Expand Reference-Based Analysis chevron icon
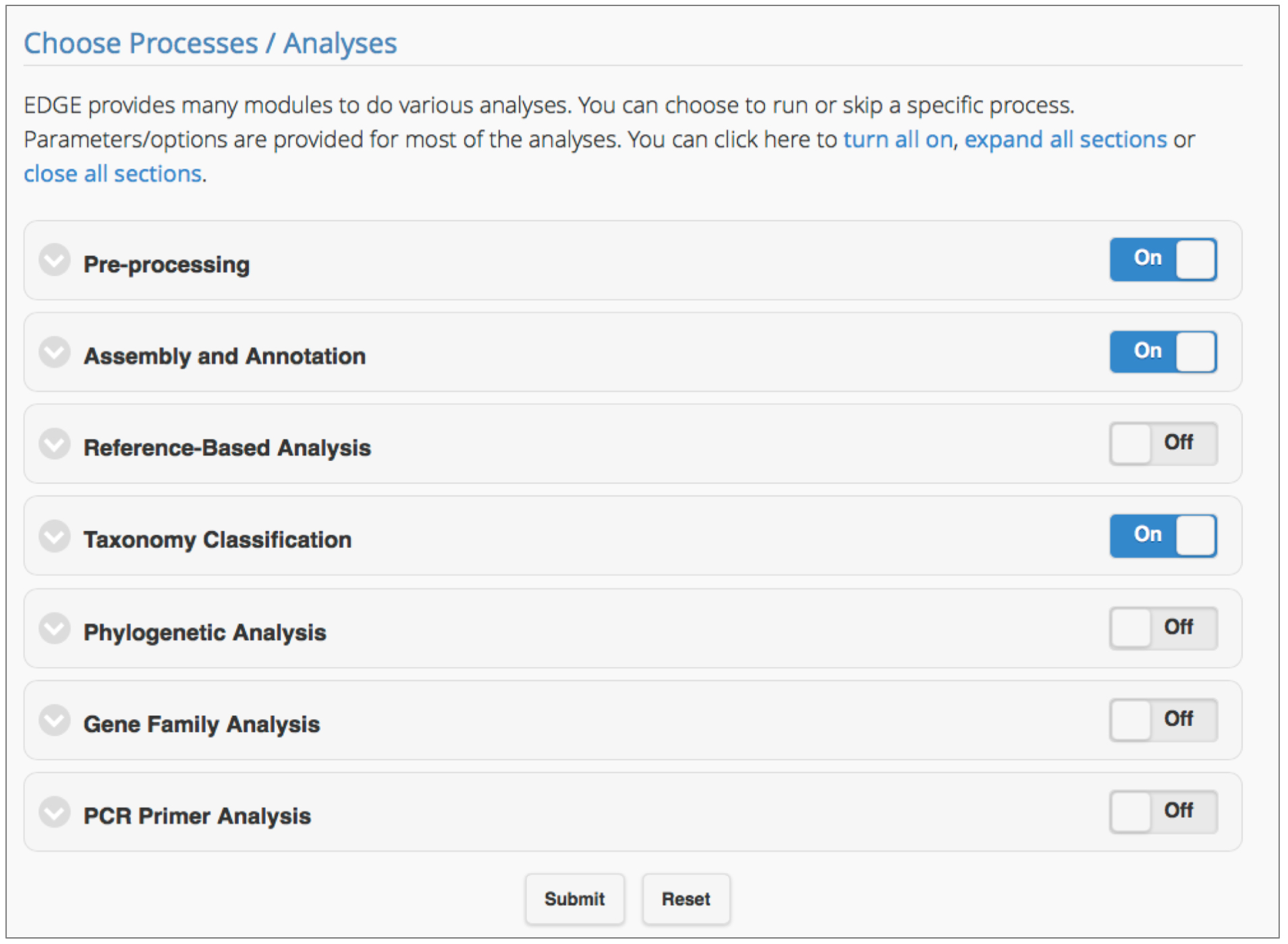The image size is (1288, 944). click(55, 444)
